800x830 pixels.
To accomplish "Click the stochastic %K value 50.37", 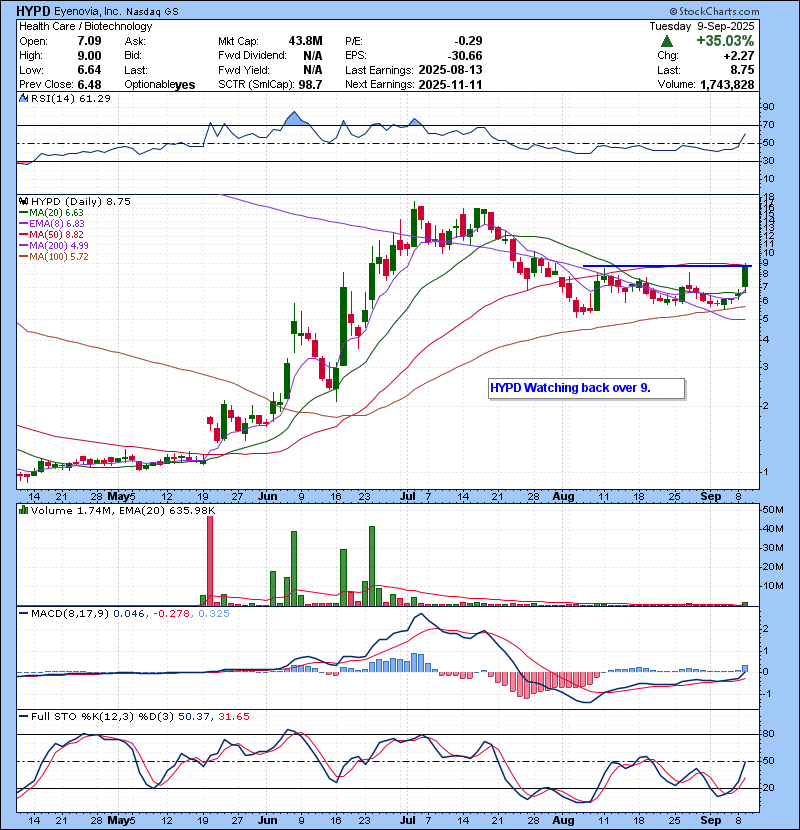I will tap(194, 717).
